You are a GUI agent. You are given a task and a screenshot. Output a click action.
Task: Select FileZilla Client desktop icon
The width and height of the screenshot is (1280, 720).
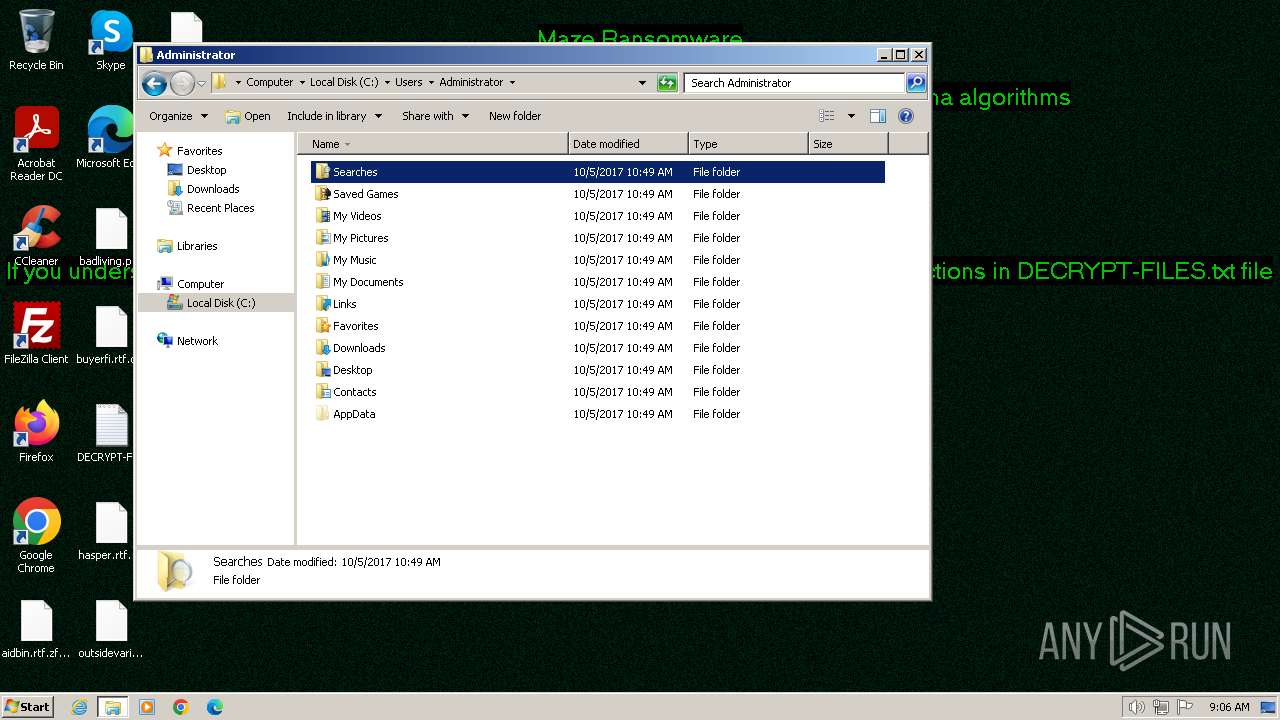click(x=36, y=334)
